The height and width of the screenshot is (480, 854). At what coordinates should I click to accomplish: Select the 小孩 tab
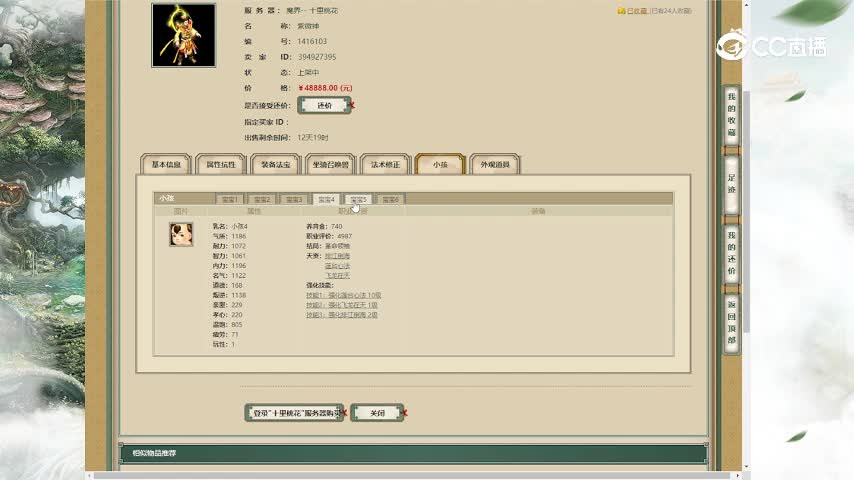440,165
